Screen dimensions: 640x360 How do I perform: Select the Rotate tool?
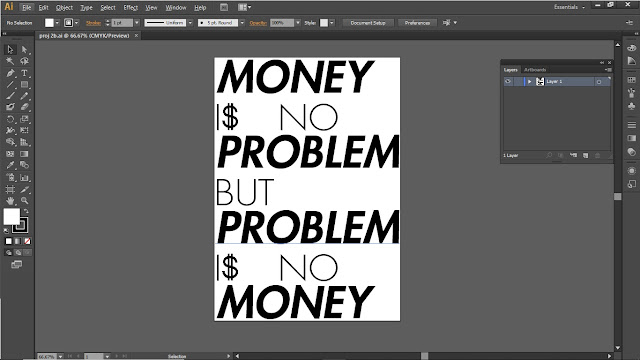(10, 119)
